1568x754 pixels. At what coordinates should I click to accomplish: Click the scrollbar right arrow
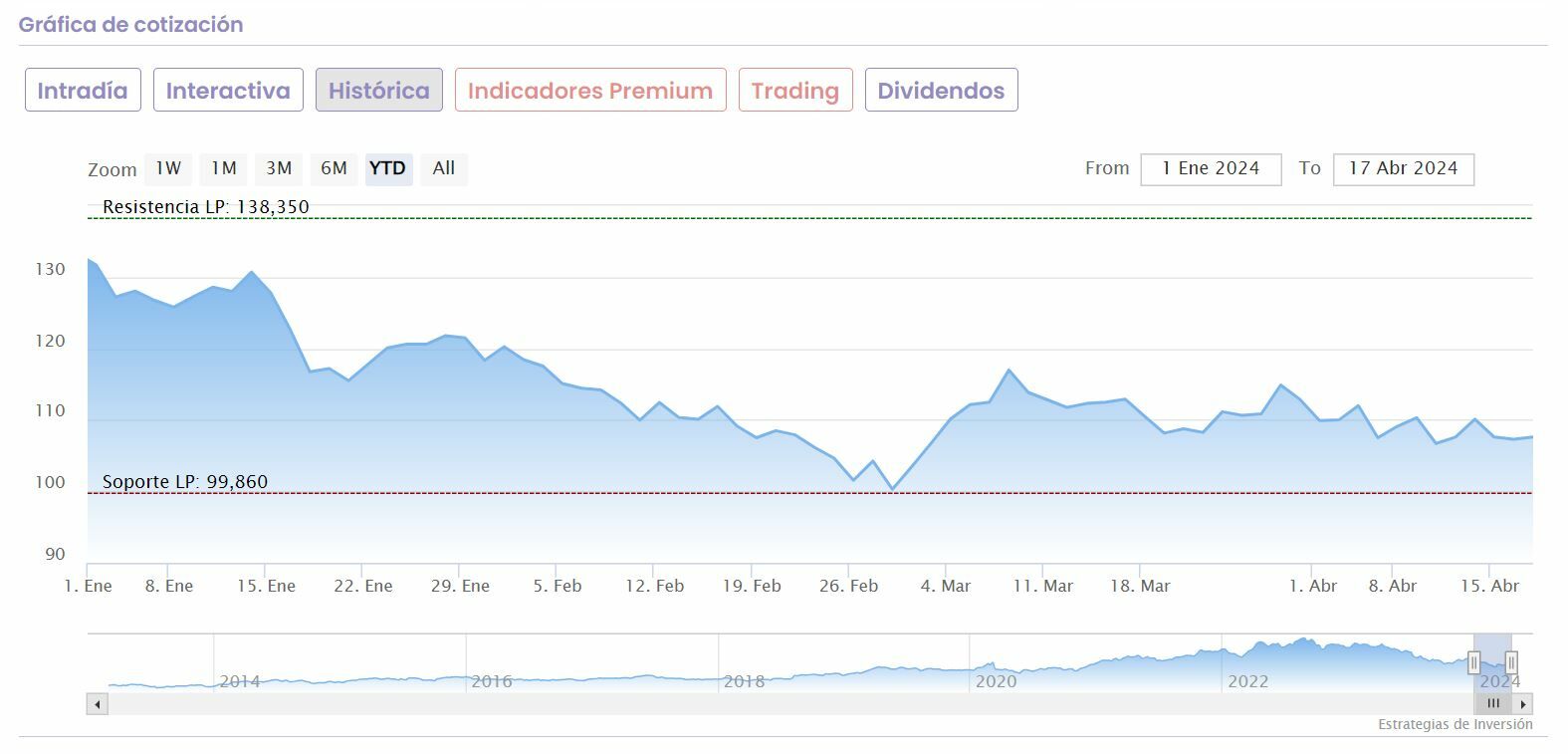(1523, 704)
